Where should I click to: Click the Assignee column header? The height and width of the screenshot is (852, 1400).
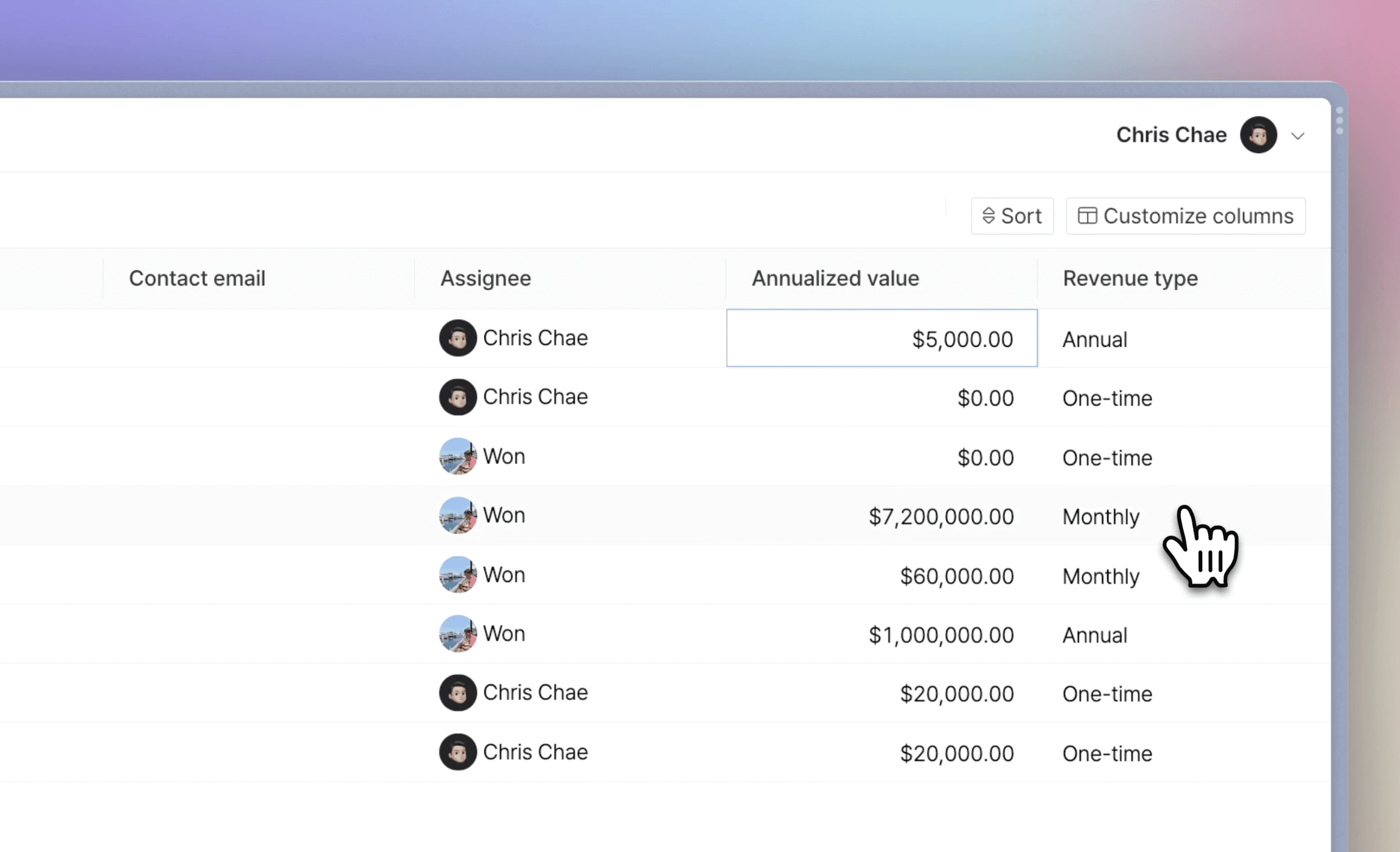485,278
